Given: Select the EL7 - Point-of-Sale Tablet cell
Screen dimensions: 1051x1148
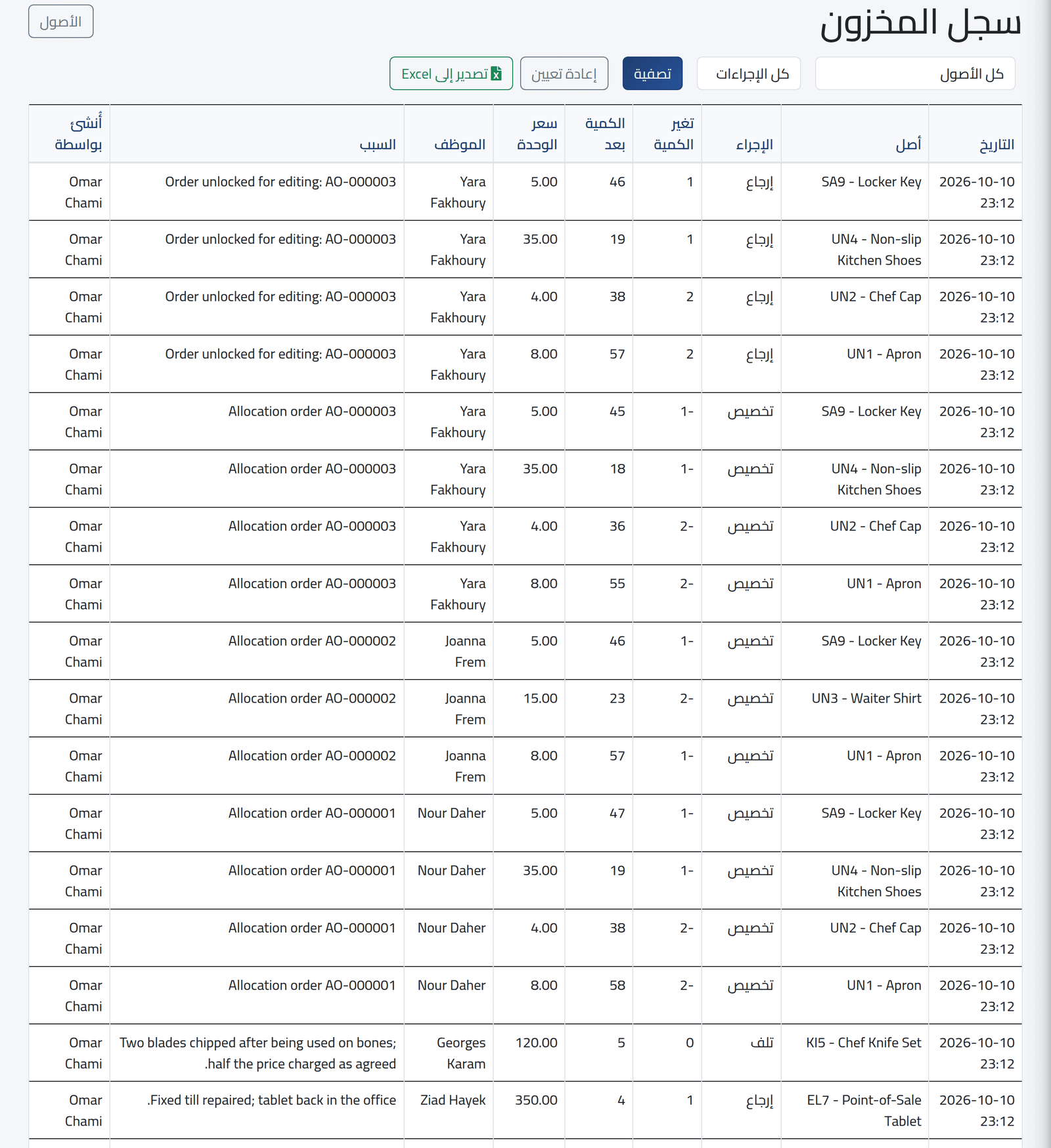Looking at the screenshot, I should pyautogui.click(x=855, y=1110).
